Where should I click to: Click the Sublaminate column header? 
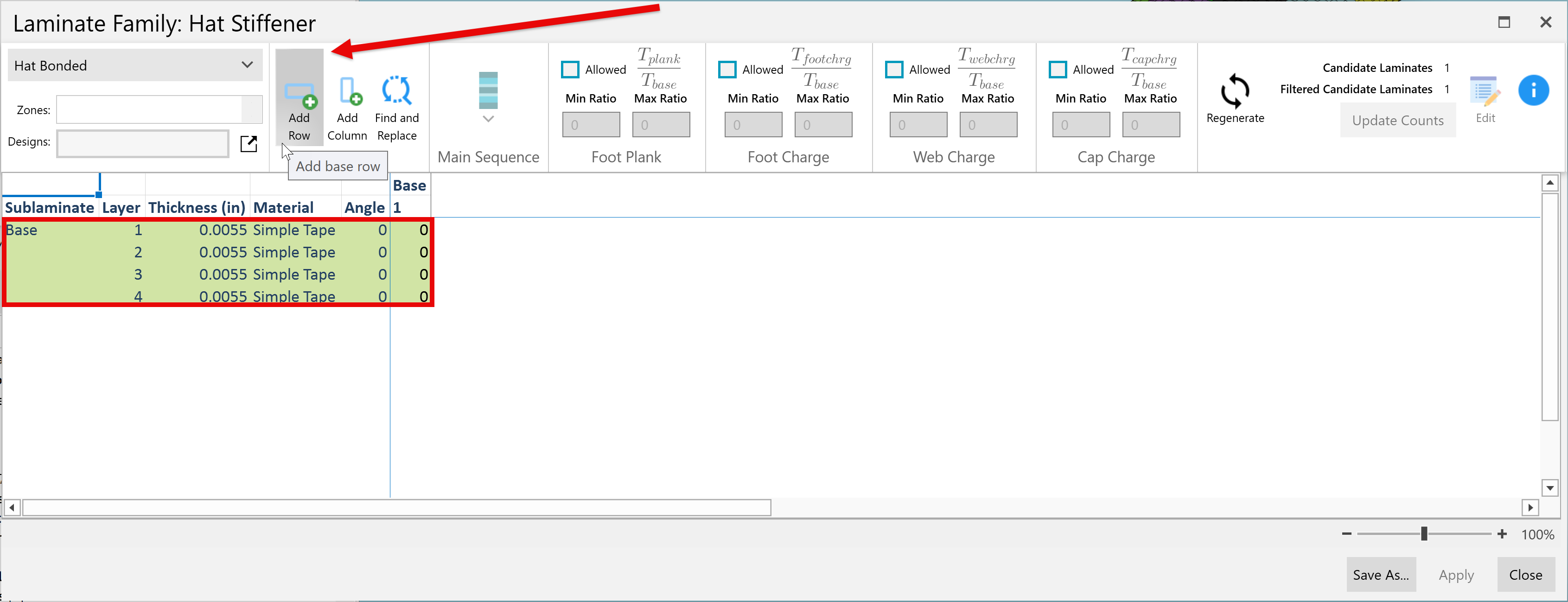50,208
